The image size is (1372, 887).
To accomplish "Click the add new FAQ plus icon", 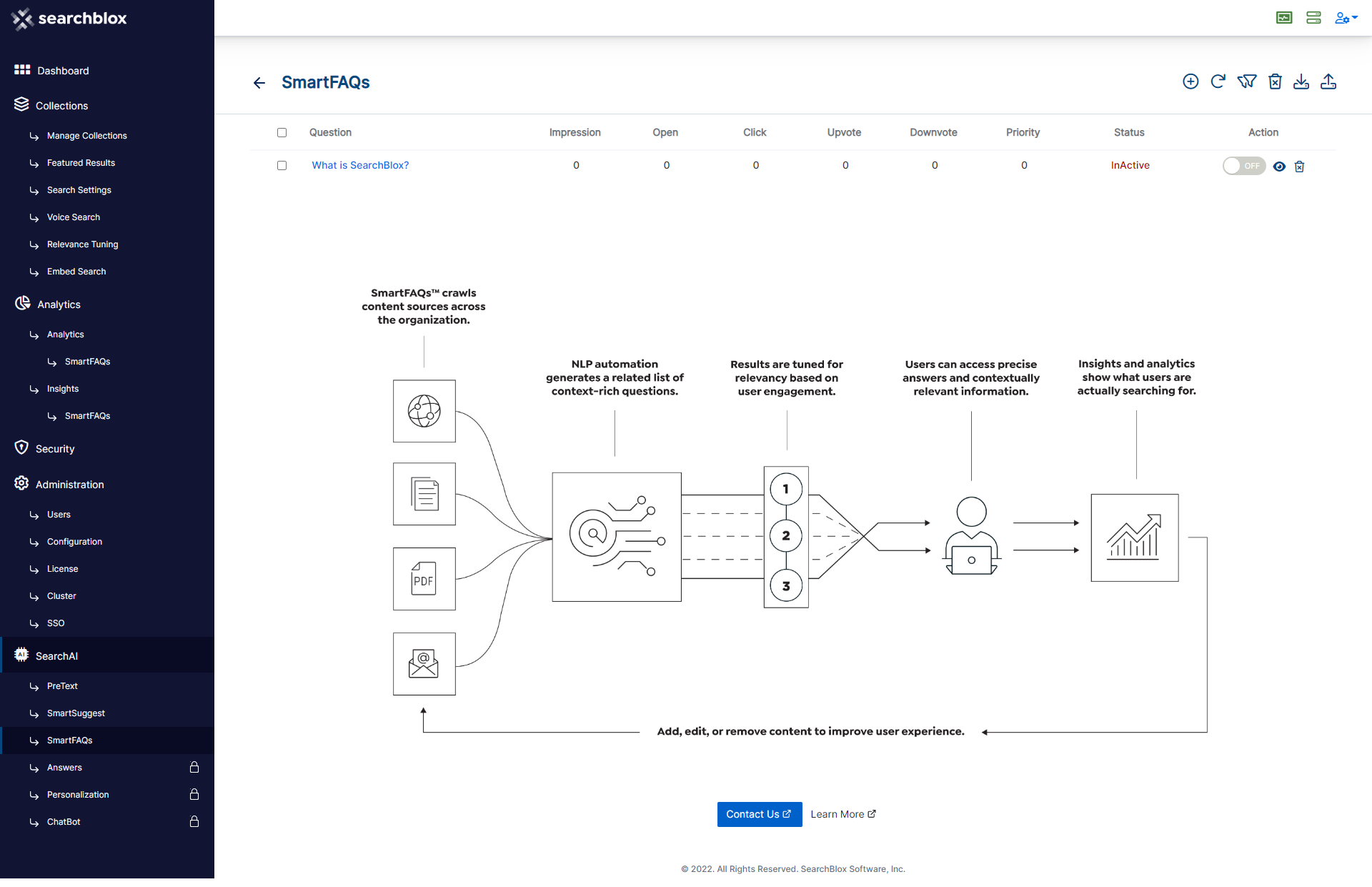I will pyautogui.click(x=1190, y=81).
